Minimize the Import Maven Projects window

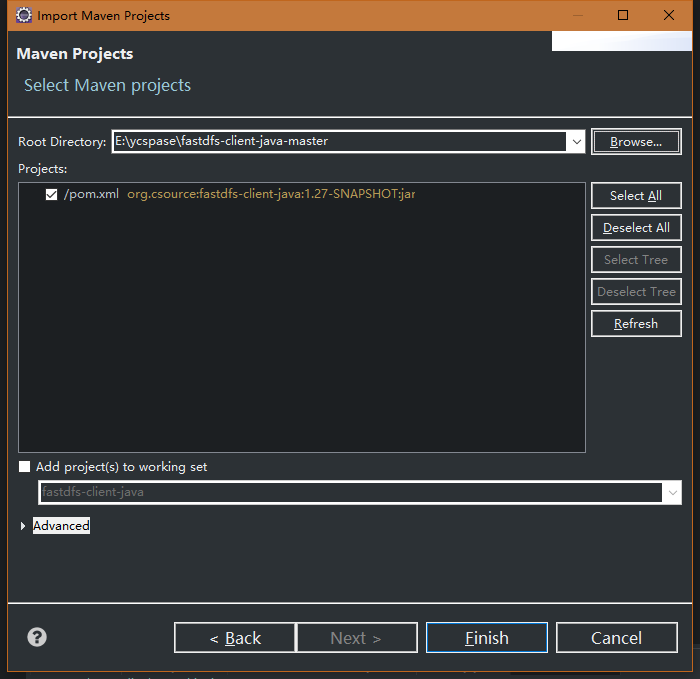(578, 15)
